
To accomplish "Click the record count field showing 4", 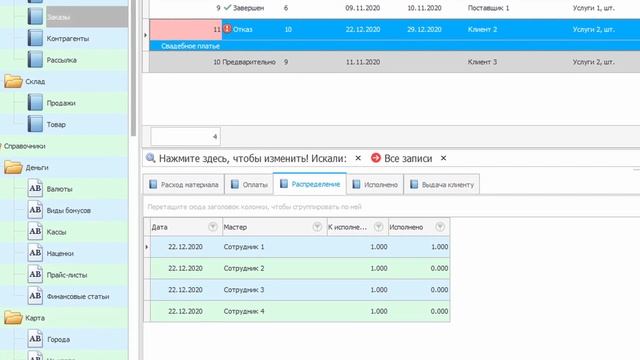I will coord(185,136).
